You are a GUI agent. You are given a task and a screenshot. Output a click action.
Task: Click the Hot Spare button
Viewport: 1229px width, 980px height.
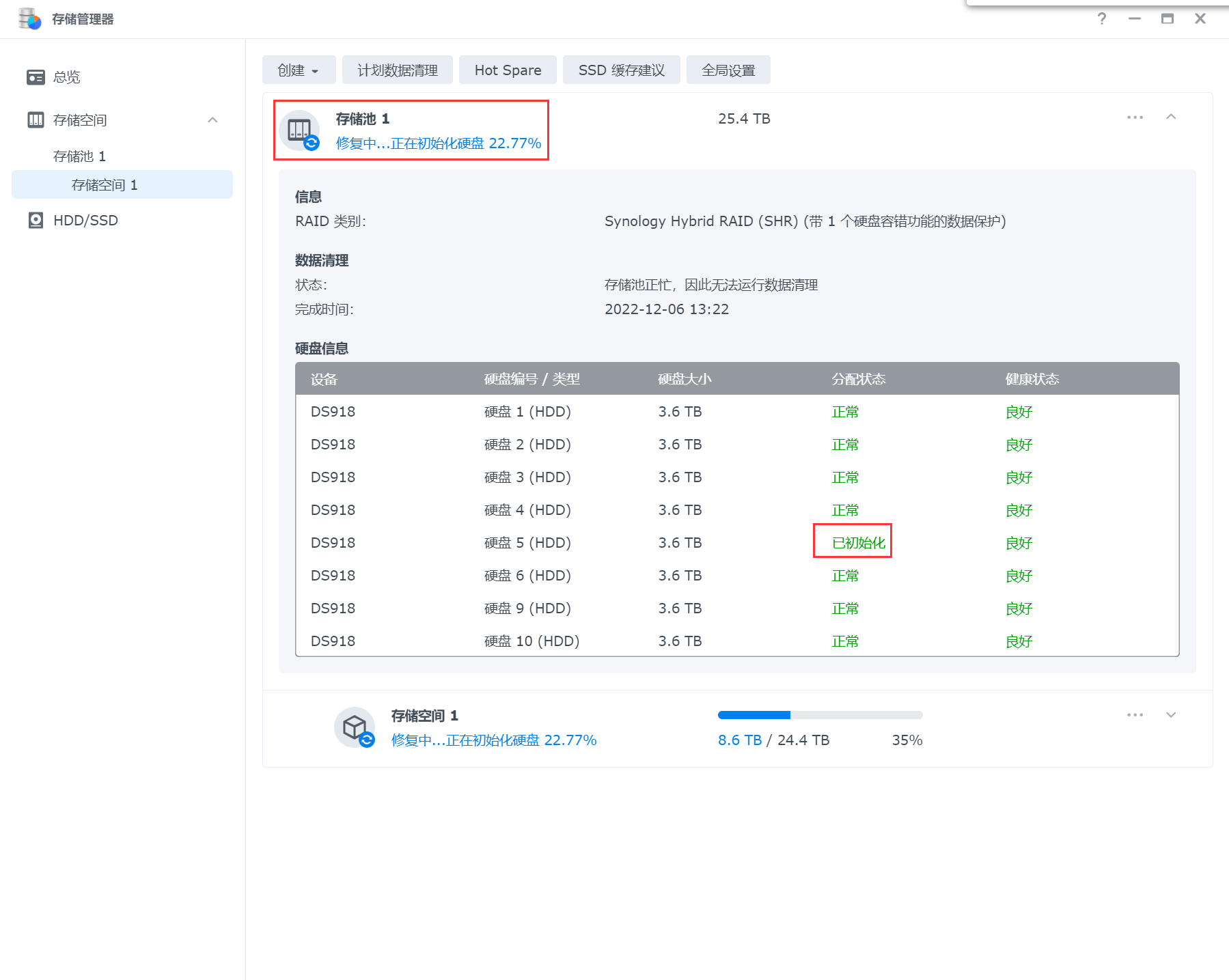tap(508, 70)
